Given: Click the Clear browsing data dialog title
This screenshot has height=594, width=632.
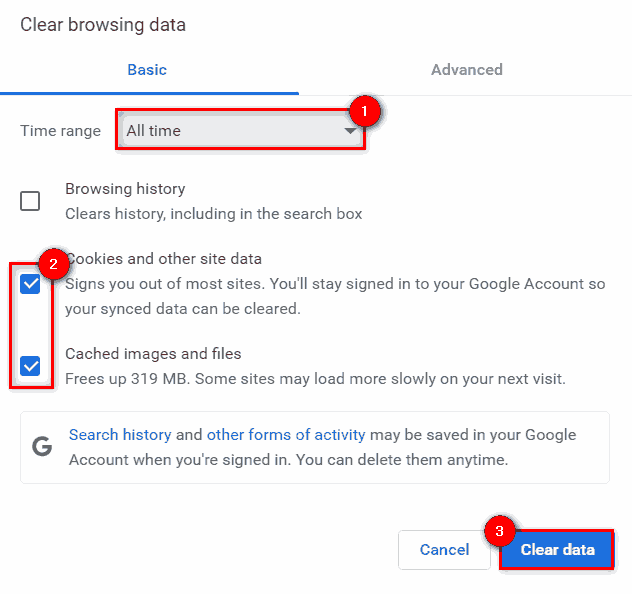Looking at the screenshot, I should [103, 24].
